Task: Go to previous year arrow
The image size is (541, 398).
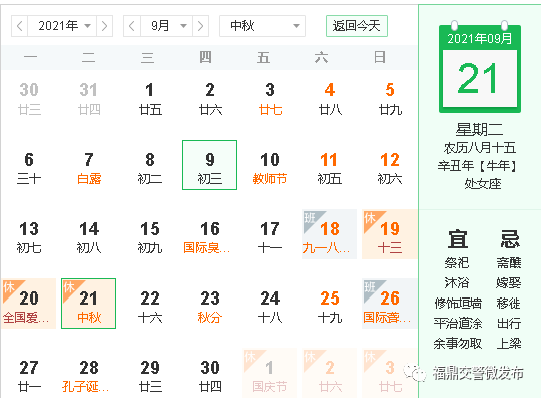Action: [20, 26]
